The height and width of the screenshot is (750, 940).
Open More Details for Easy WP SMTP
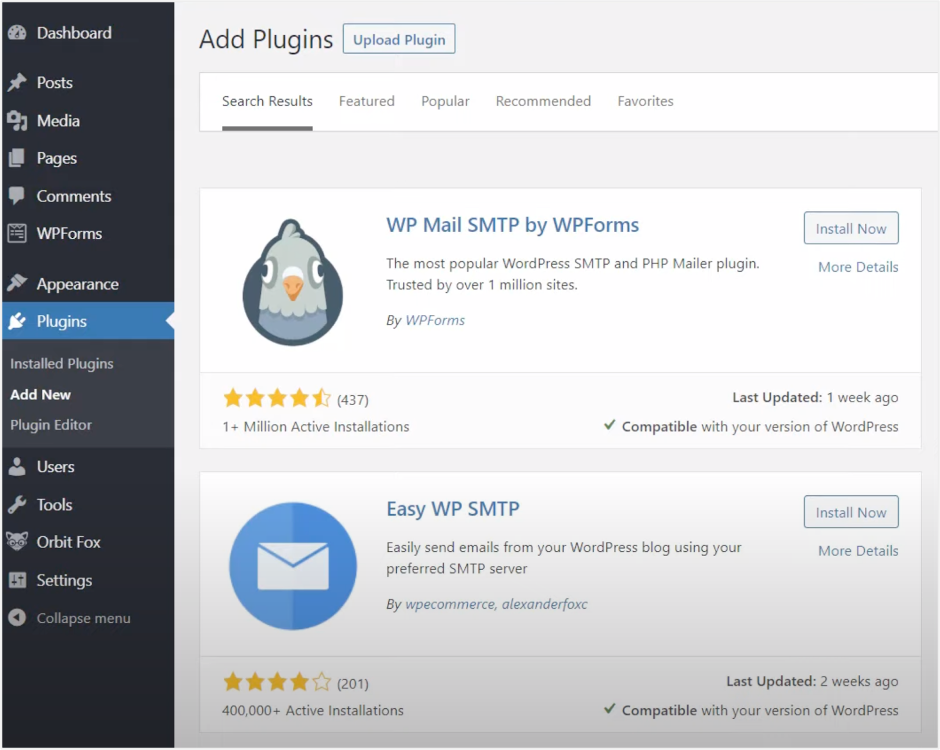(x=858, y=550)
